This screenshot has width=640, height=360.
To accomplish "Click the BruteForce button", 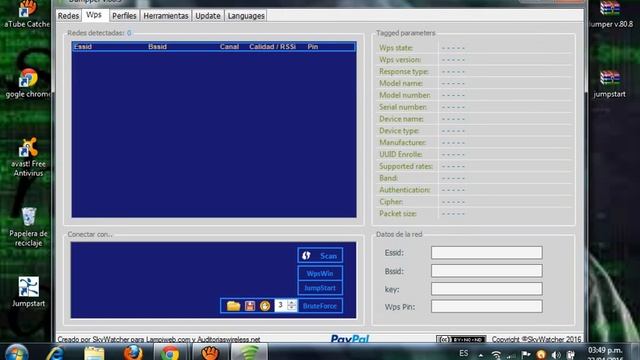I will (x=320, y=306).
